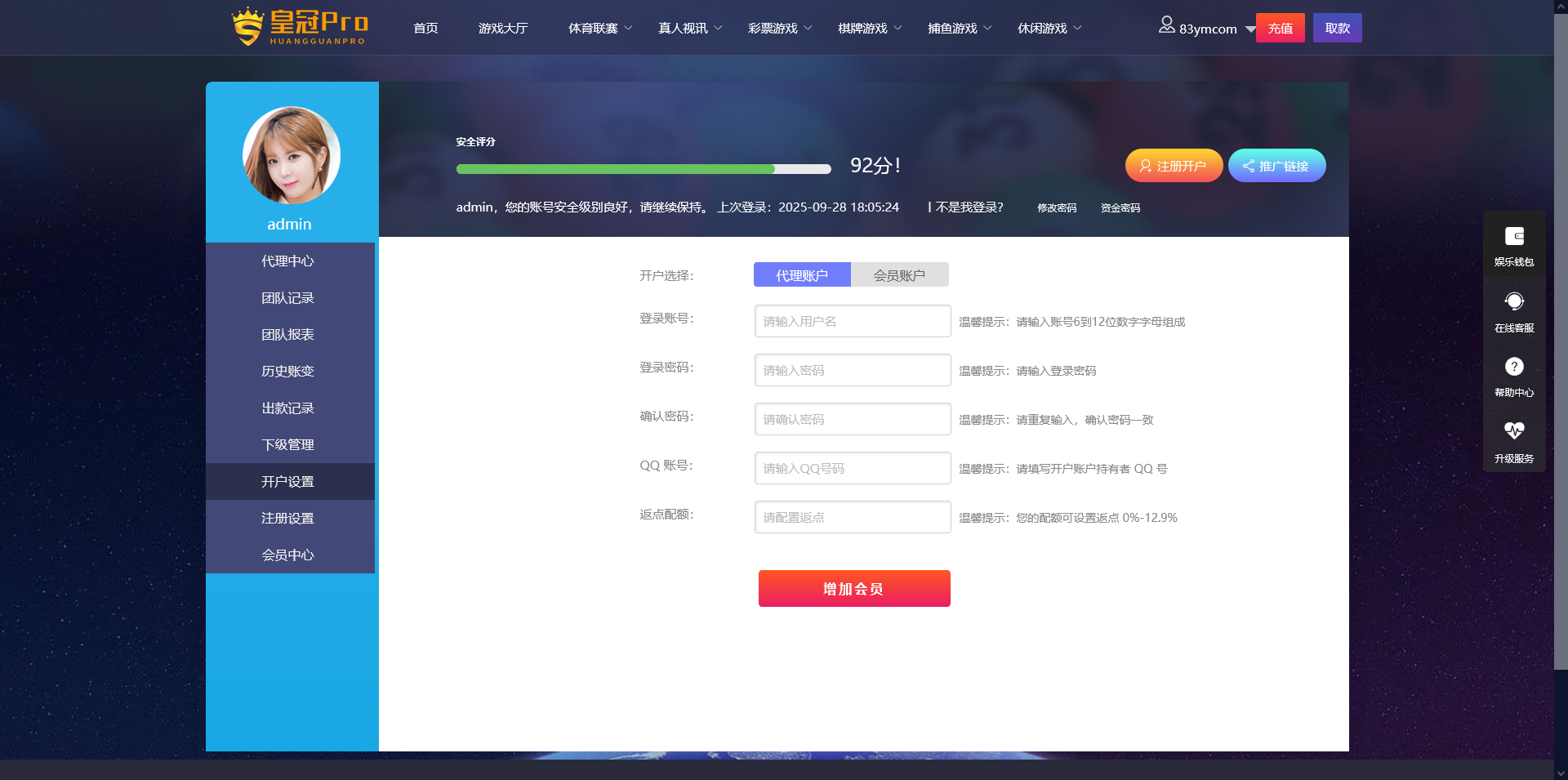The image size is (1568, 780).
Task: Switch to 会员账户 account type
Action: pyautogui.click(x=899, y=275)
